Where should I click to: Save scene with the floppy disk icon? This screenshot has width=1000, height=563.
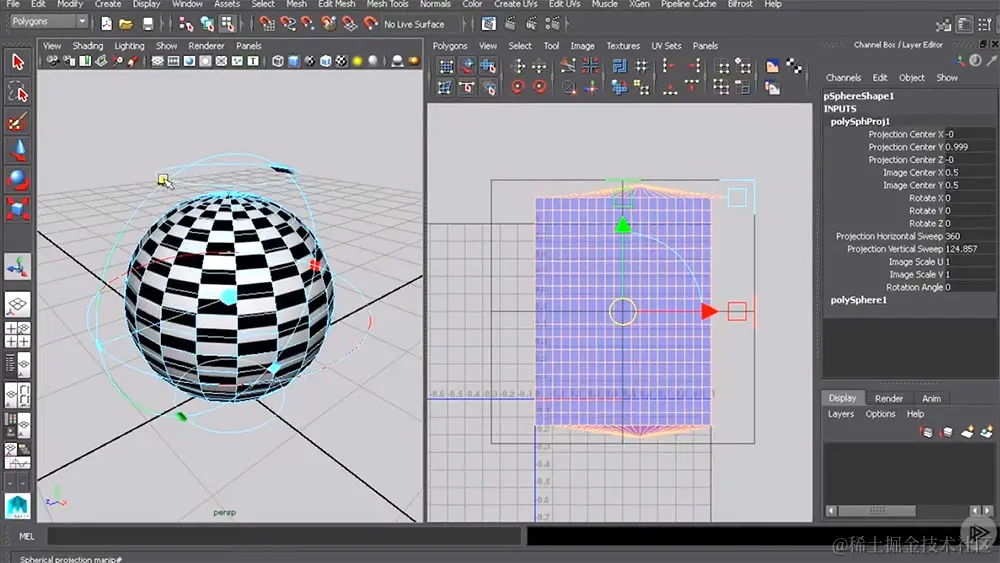click(148, 24)
